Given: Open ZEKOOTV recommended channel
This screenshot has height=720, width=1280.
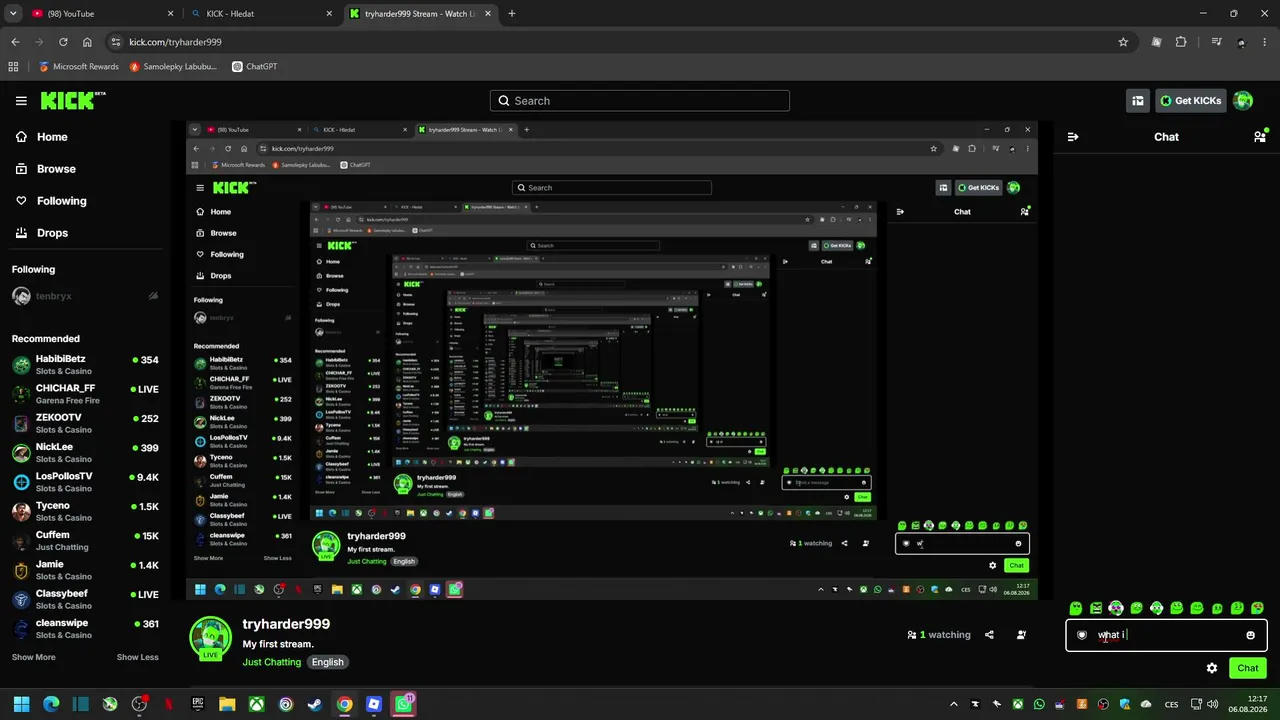Looking at the screenshot, I should 85,423.
